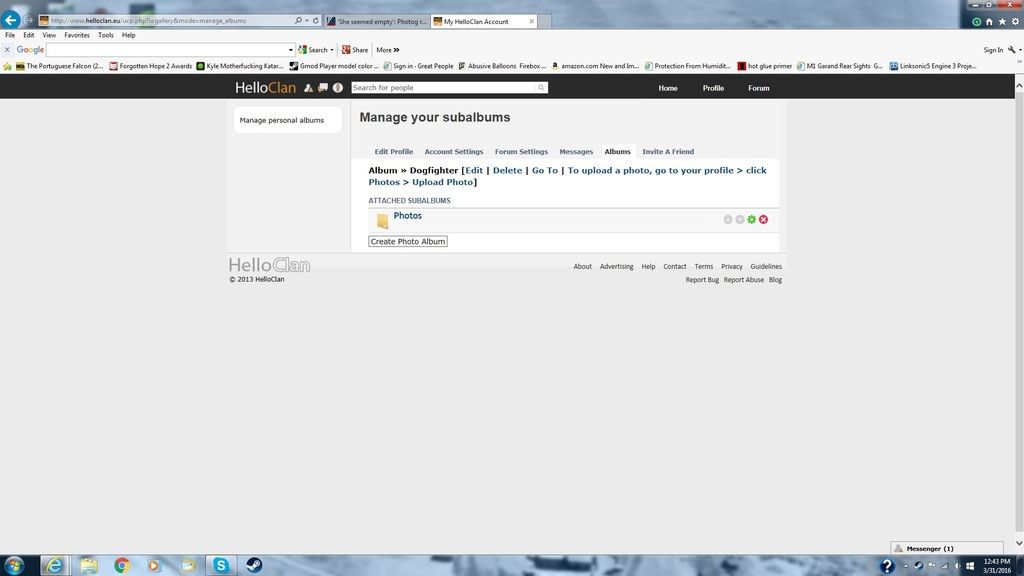The width and height of the screenshot is (1024, 576).
Task: Move Photos subalbum down with grey arrow
Action: [x=739, y=219]
